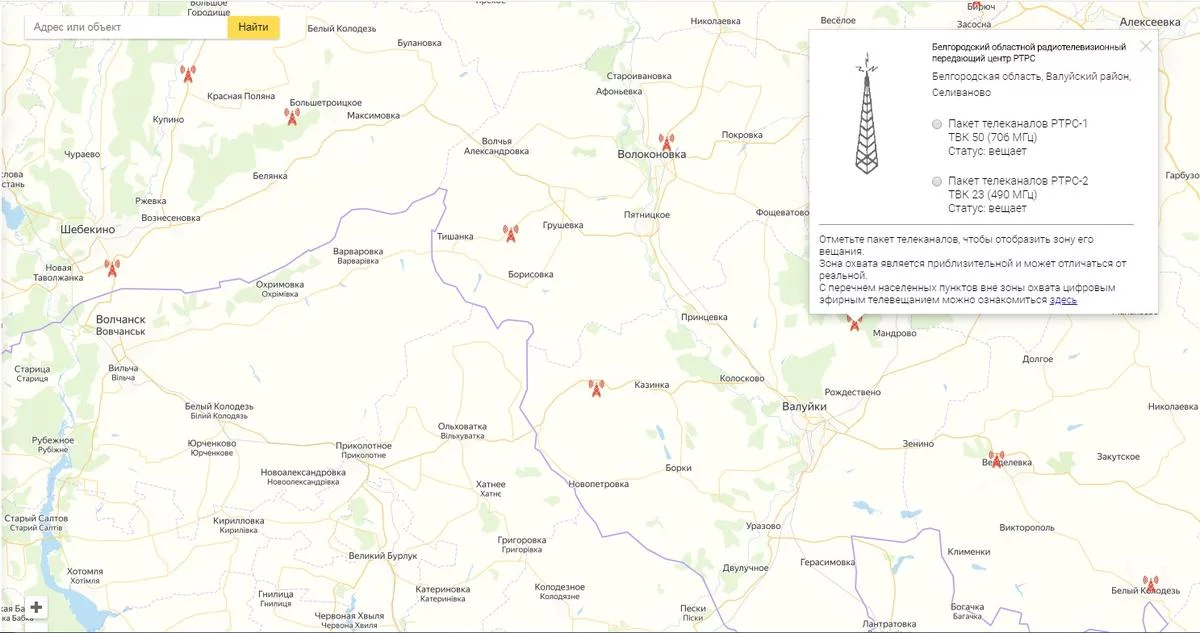Open the здесь link in popup
The height and width of the screenshot is (633, 1200).
pyautogui.click(x=1063, y=299)
